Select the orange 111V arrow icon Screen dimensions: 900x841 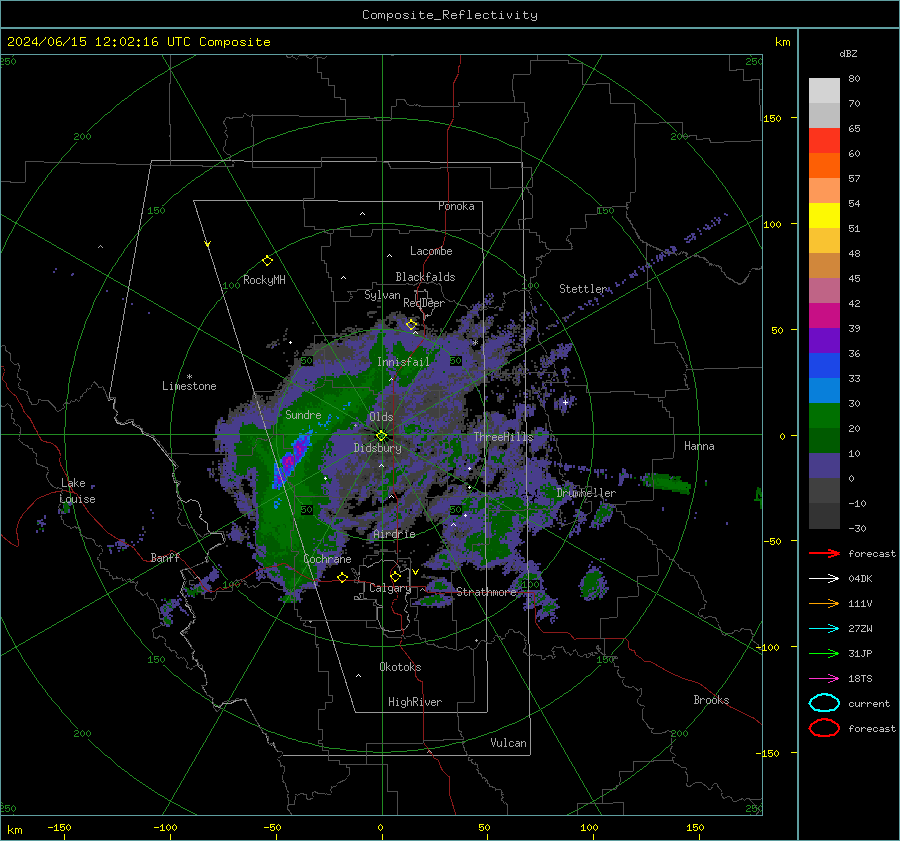click(824, 603)
